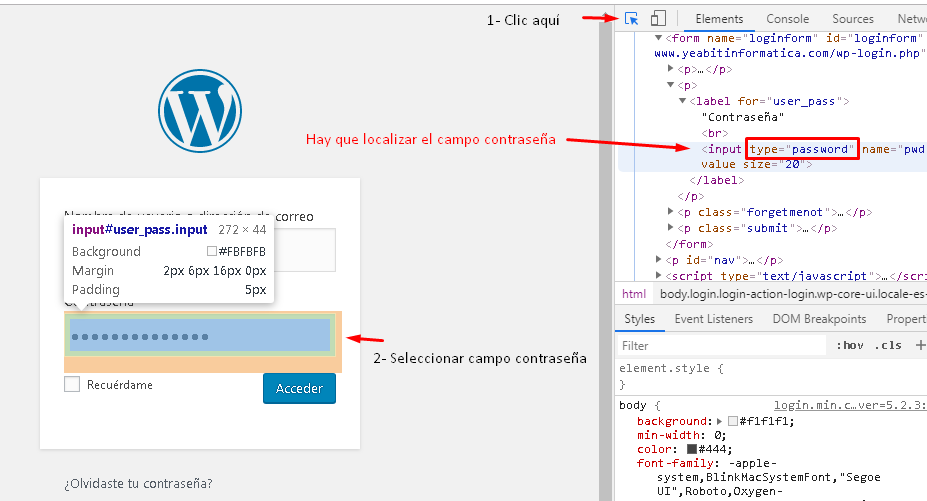Open the login.min.css source link
Screen dimensions: 927x501
(x=850, y=405)
